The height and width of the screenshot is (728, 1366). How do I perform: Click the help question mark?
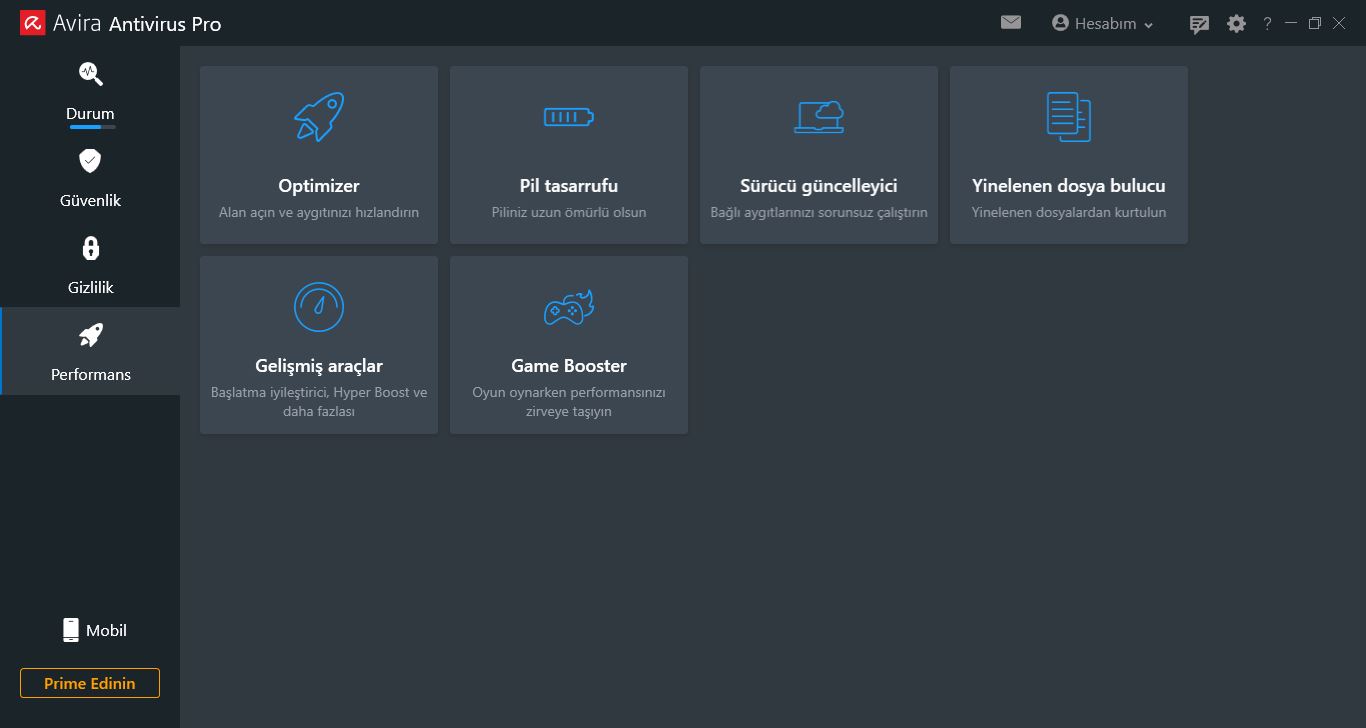[1267, 23]
